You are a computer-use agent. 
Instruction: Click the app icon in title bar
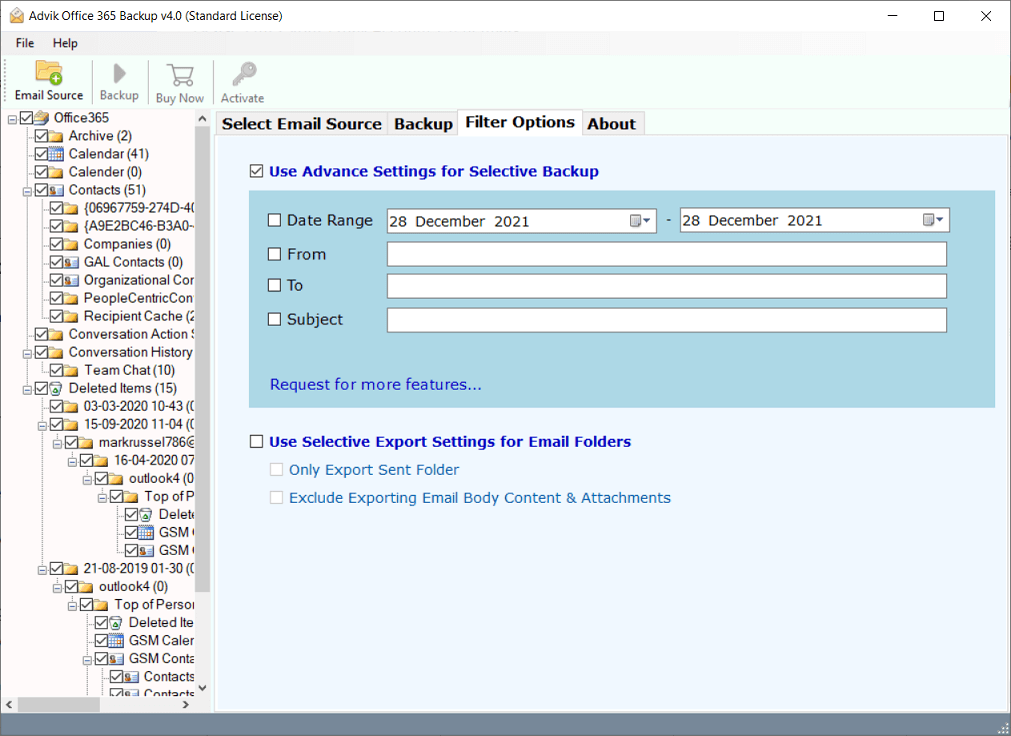(17, 15)
